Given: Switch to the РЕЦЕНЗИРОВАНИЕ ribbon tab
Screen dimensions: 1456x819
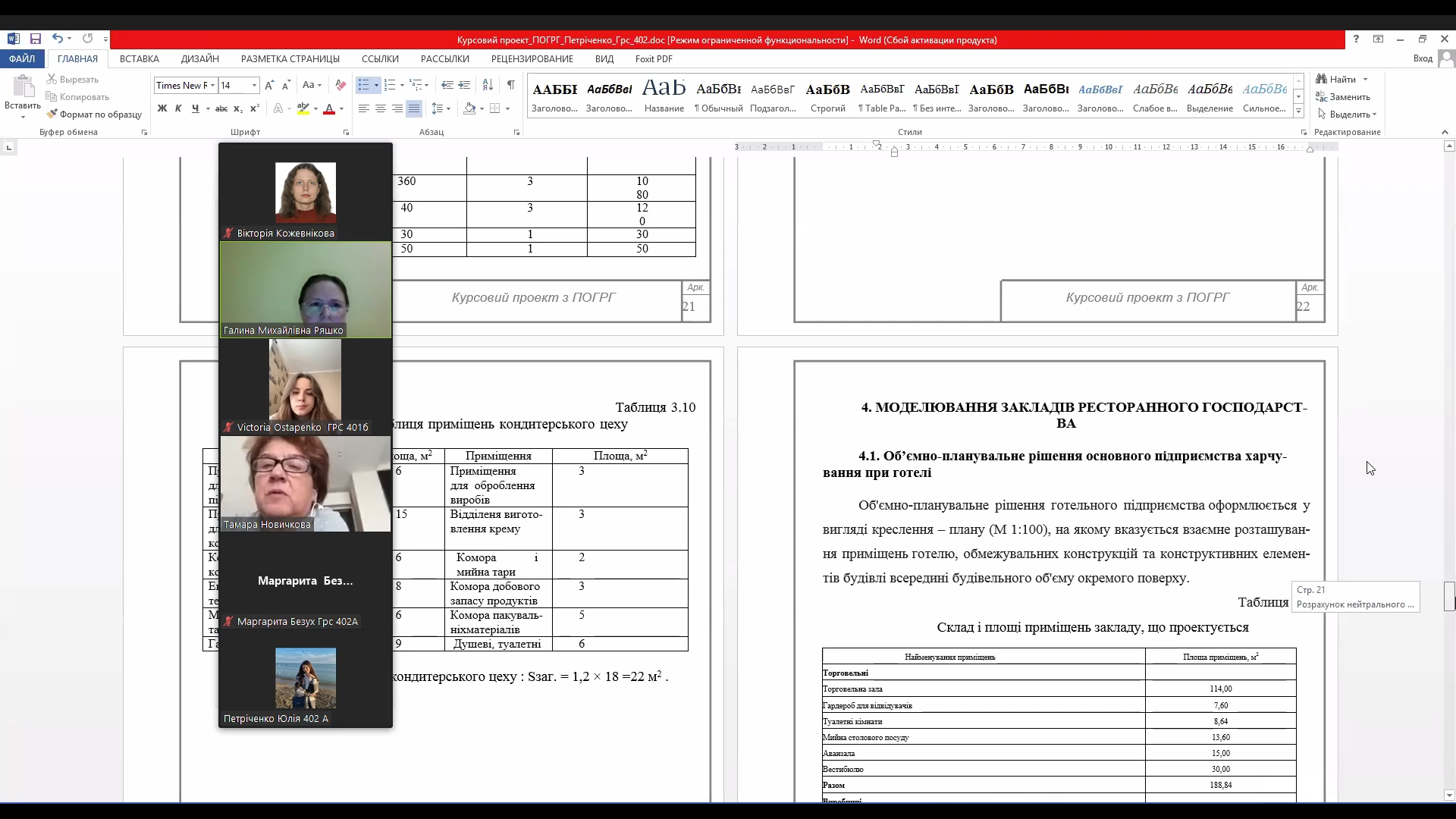Looking at the screenshot, I should pos(532,59).
